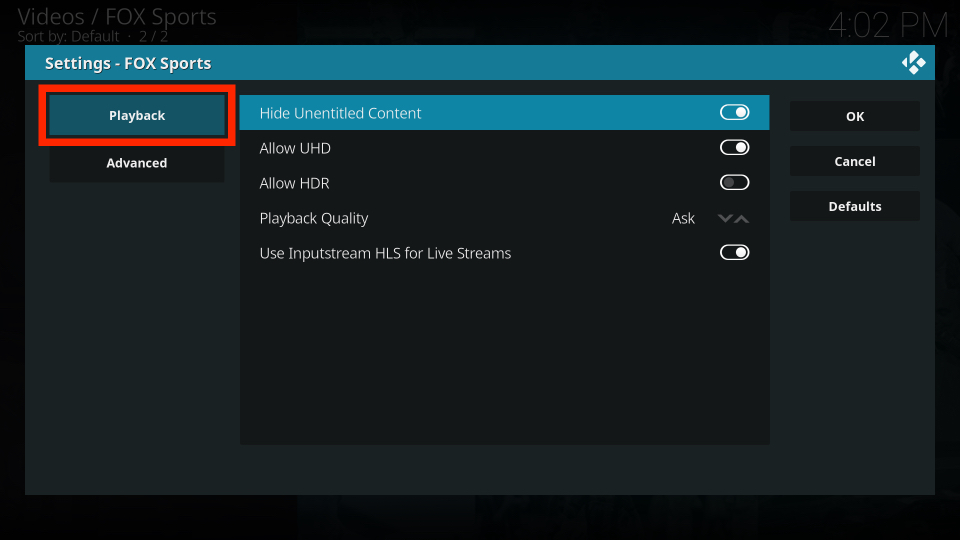Click the Kodi logo icon in dialog header
The image size is (960, 540).
913,62
